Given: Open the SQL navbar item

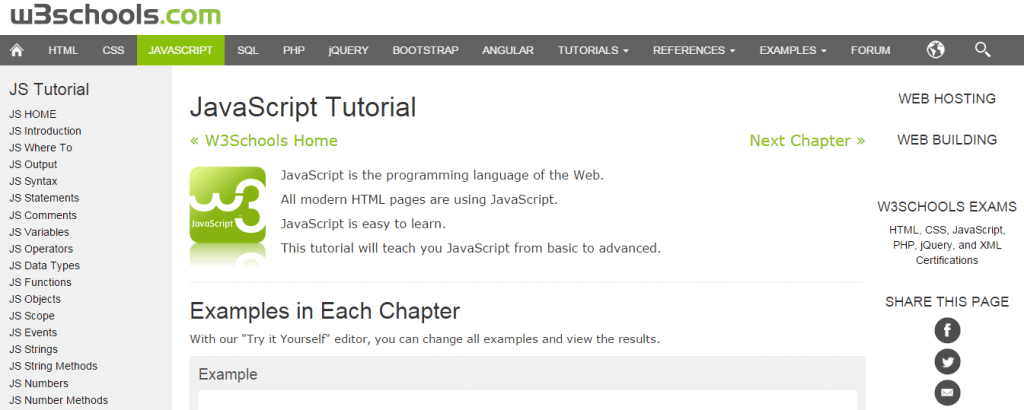Looking at the screenshot, I should pyautogui.click(x=248, y=50).
